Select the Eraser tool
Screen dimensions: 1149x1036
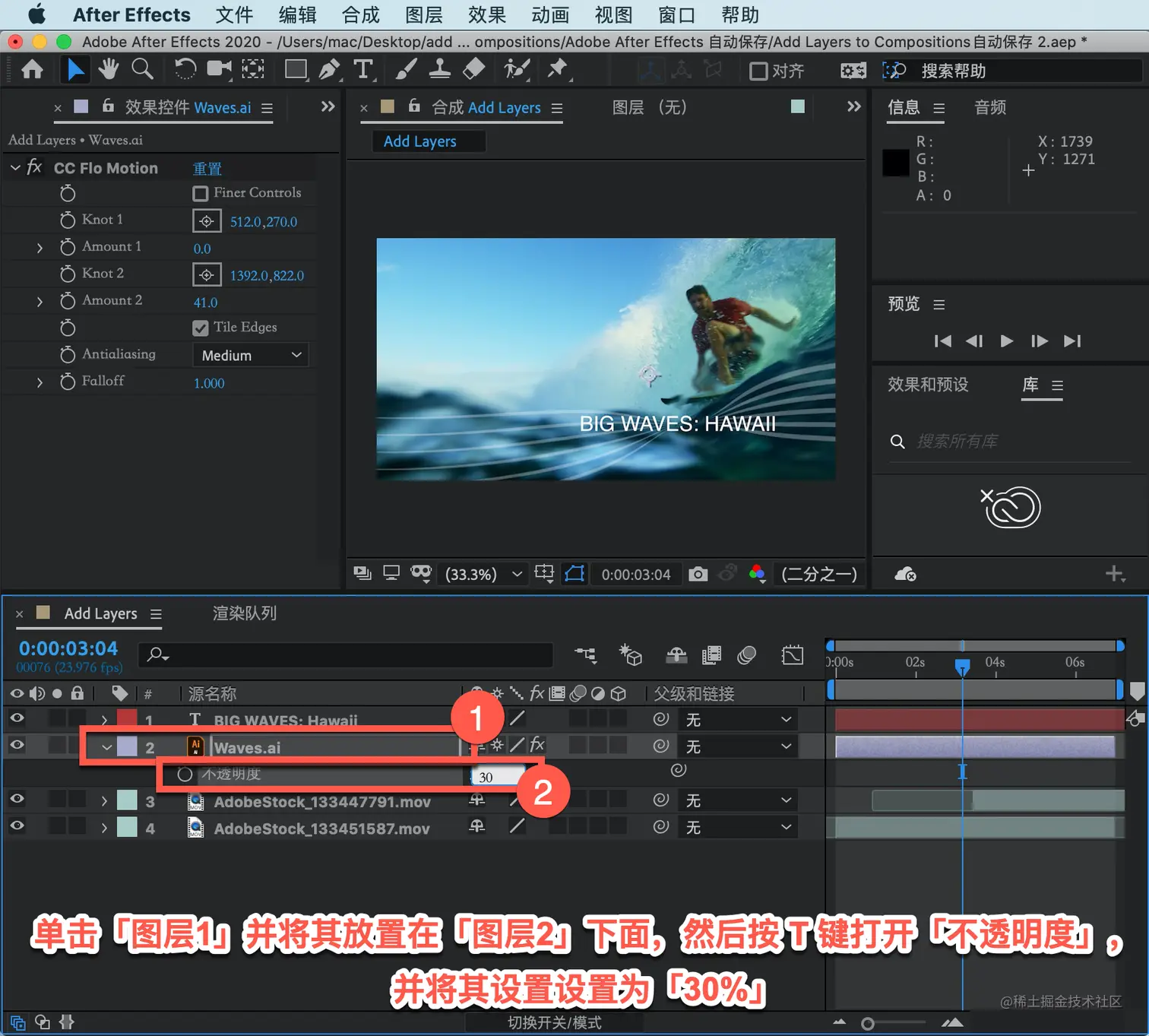click(x=473, y=70)
